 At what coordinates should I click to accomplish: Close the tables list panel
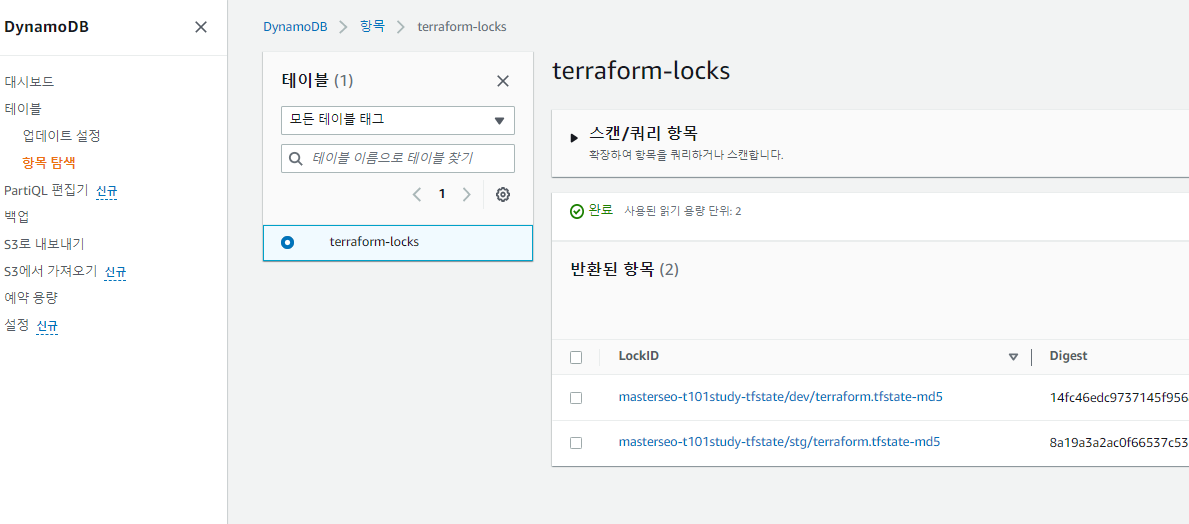pyautogui.click(x=503, y=81)
